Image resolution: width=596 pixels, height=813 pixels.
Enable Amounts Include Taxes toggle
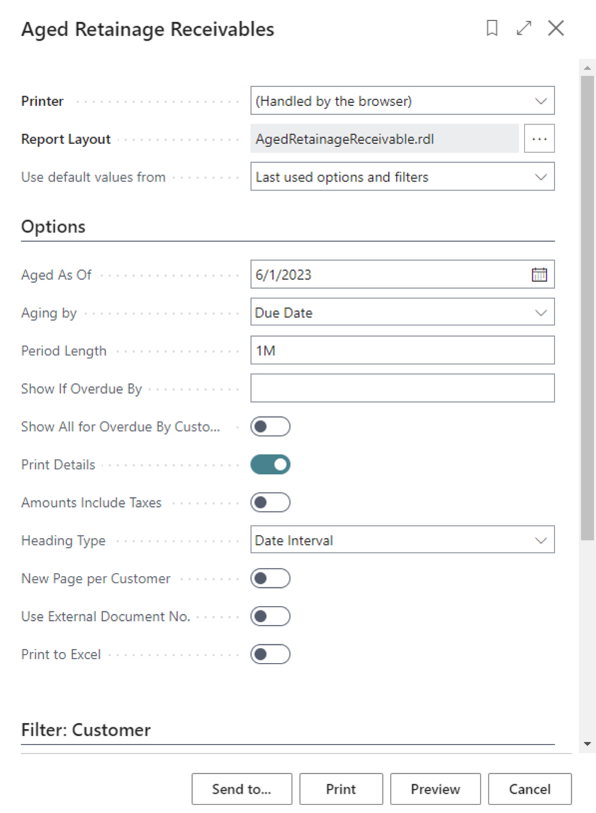click(270, 502)
